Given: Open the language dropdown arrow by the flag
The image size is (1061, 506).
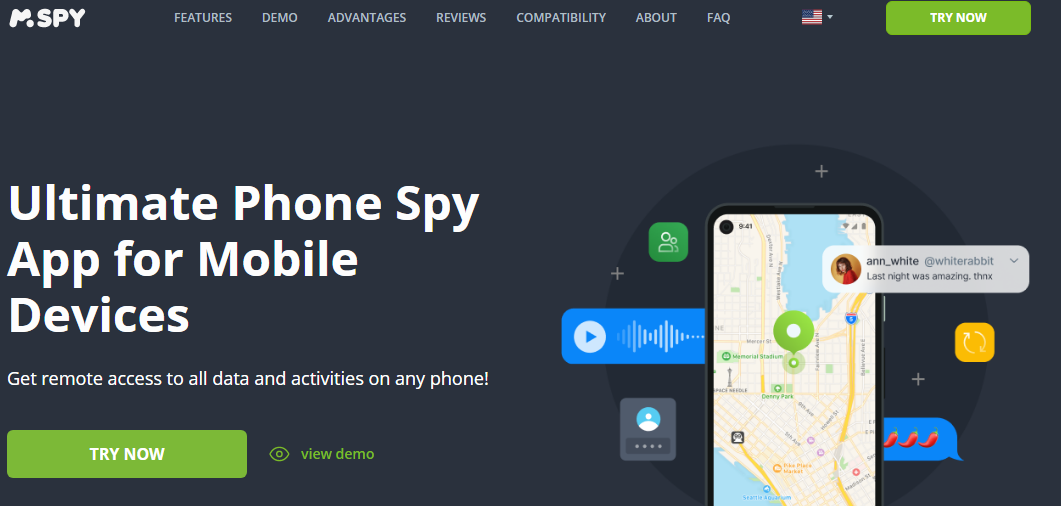Looking at the screenshot, I should click(830, 18).
